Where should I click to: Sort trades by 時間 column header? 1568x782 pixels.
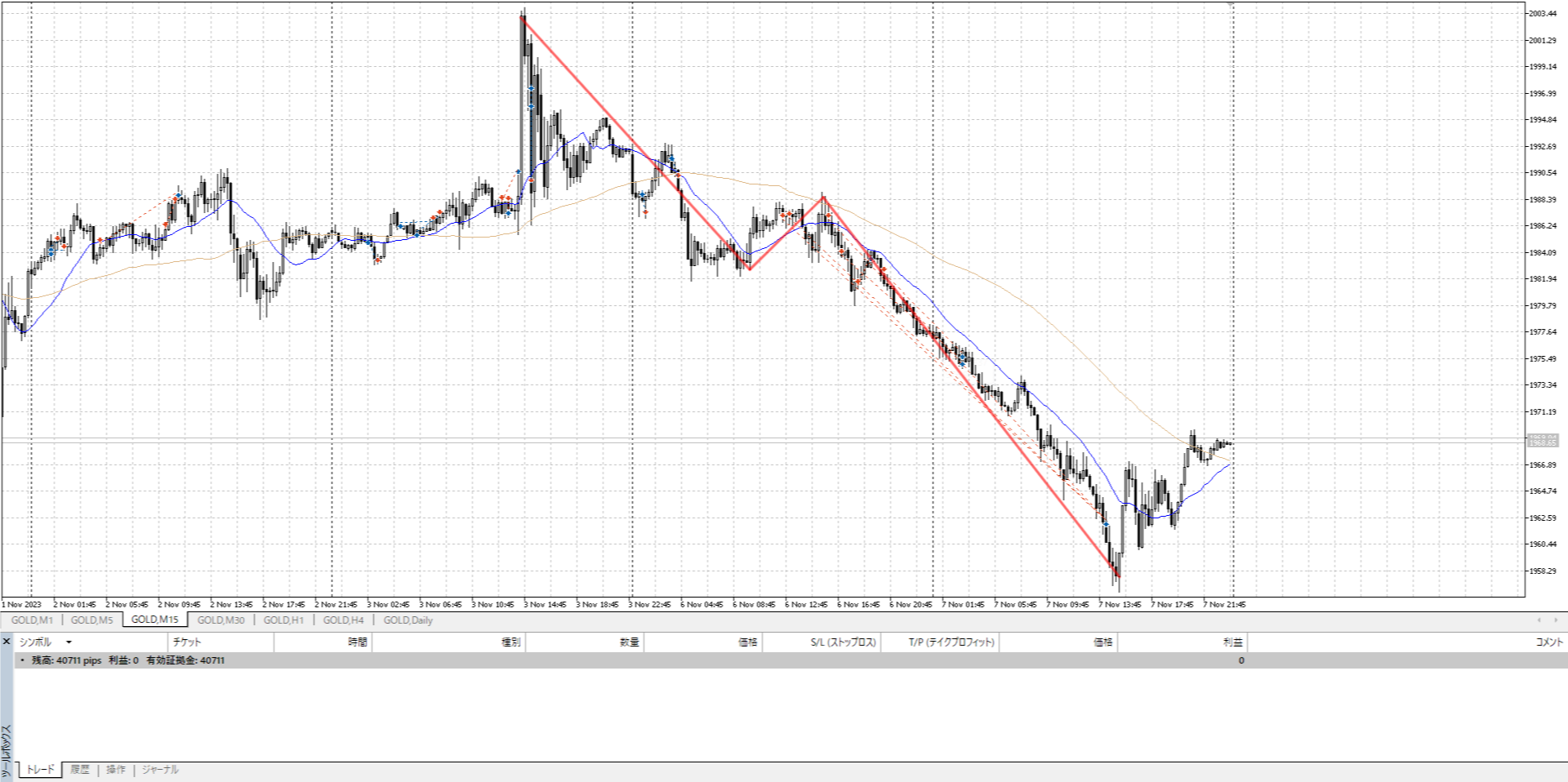(357, 642)
